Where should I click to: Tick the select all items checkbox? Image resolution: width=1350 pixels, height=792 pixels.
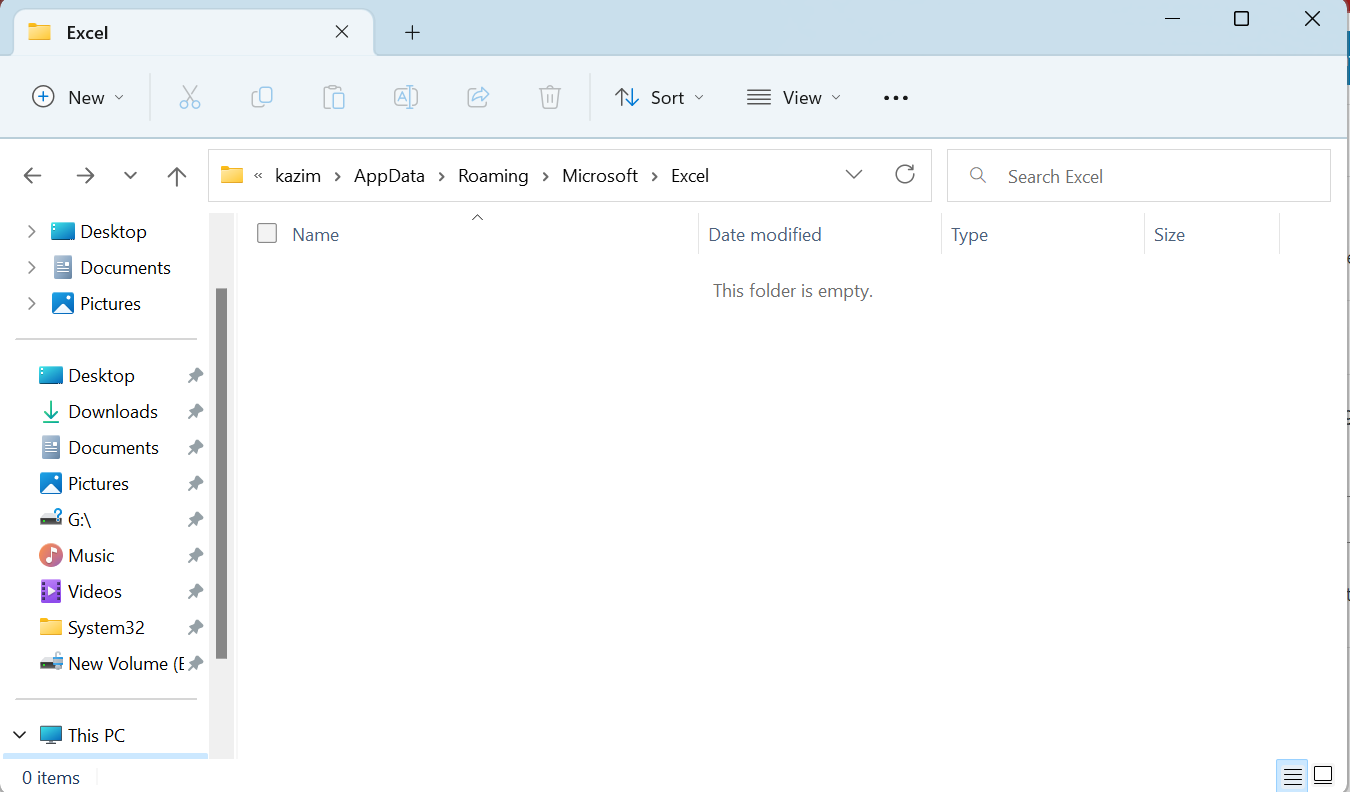point(267,234)
